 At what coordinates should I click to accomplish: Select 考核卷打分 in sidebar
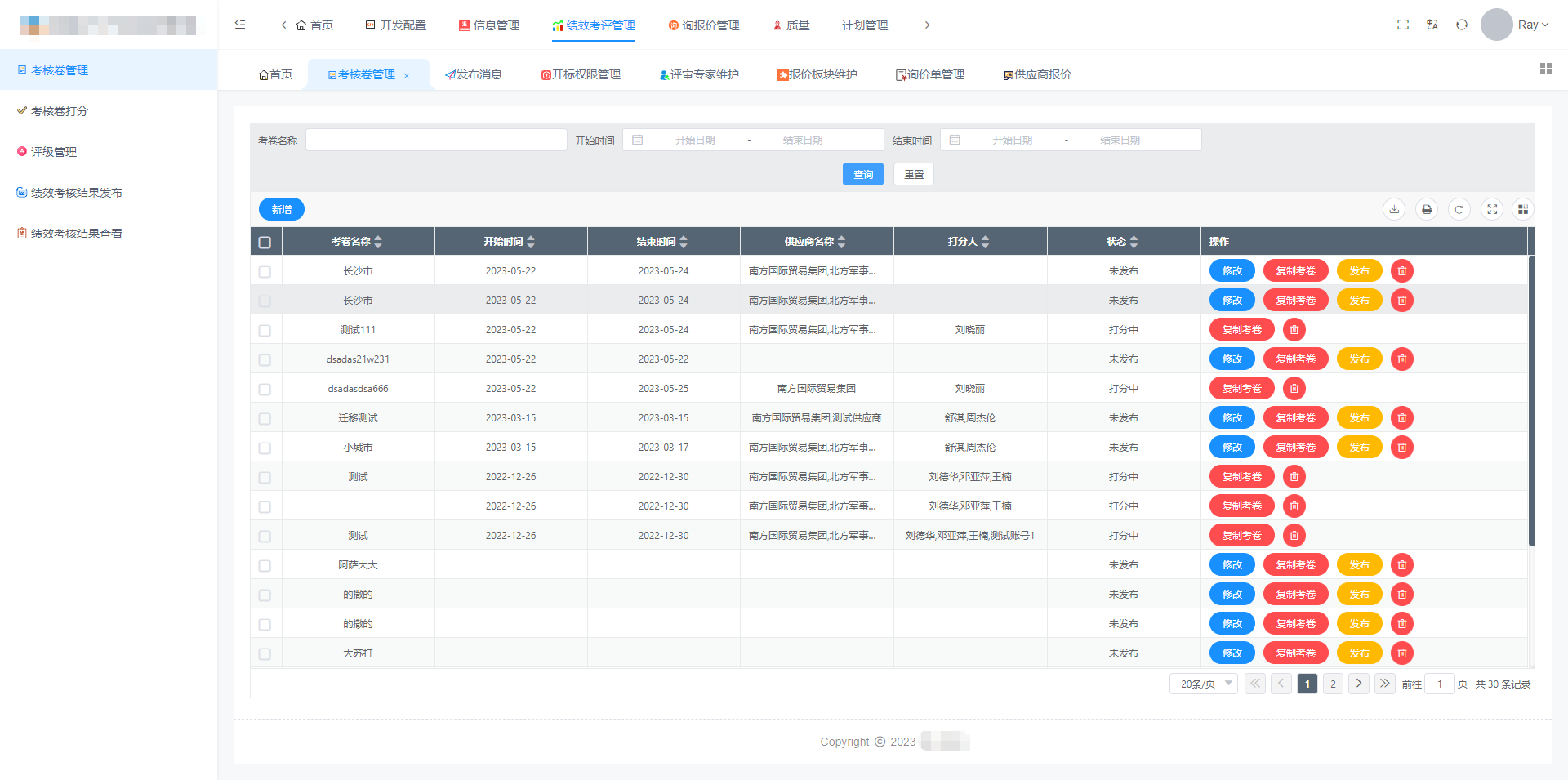pos(109,111)
